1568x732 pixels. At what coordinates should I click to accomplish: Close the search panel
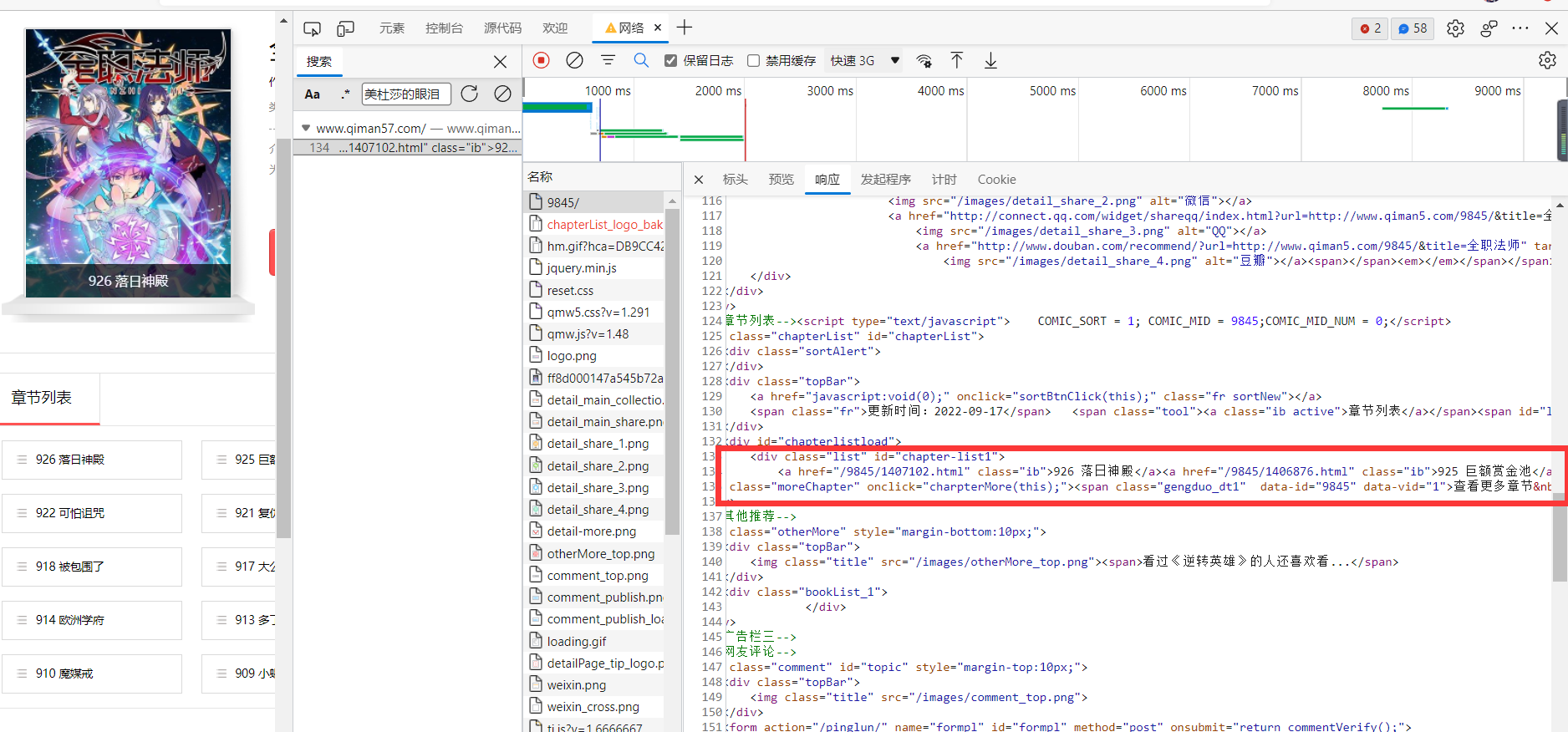tap(500, 62)
